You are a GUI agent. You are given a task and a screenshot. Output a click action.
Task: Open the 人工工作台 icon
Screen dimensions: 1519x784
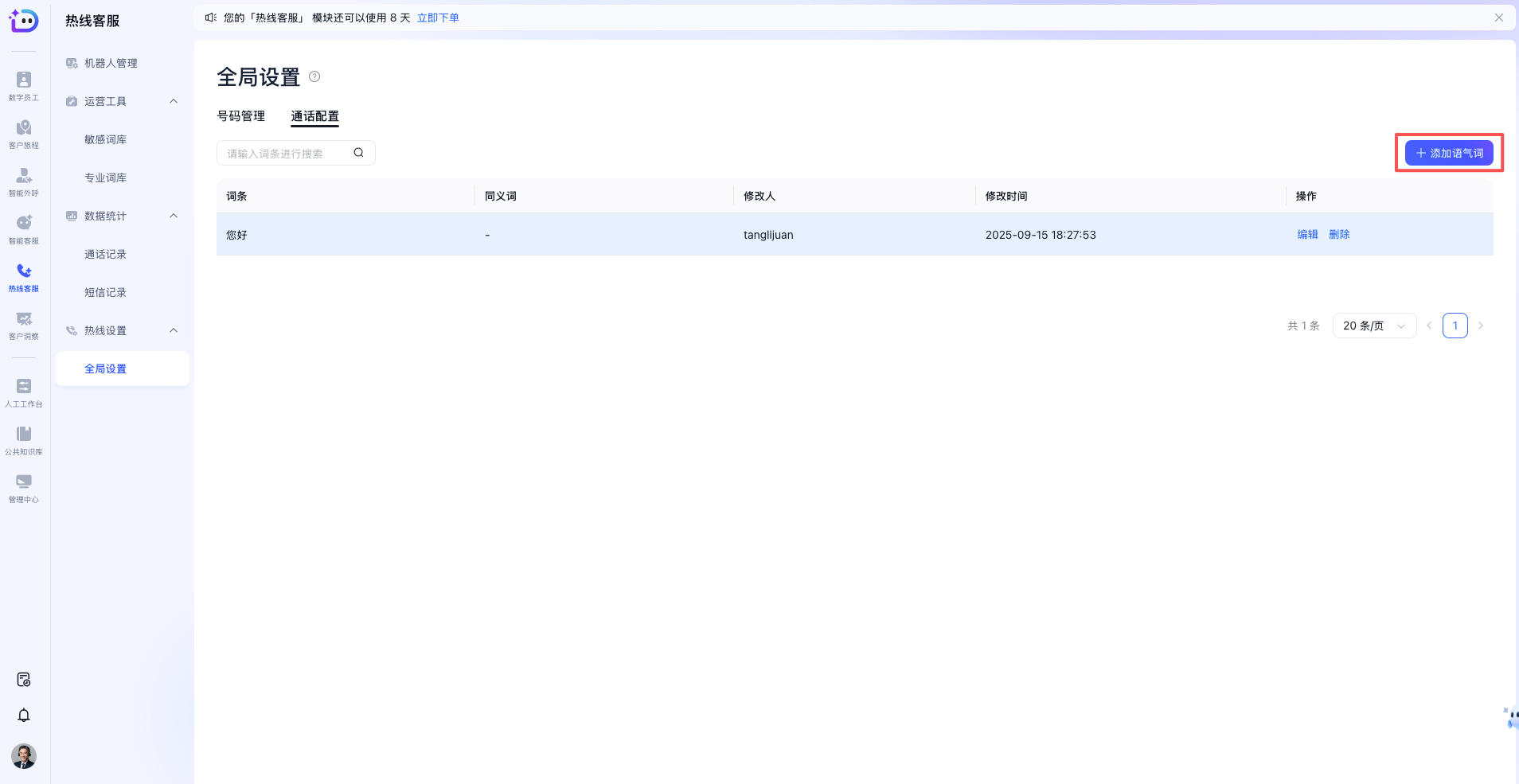(x=24, y=392)
